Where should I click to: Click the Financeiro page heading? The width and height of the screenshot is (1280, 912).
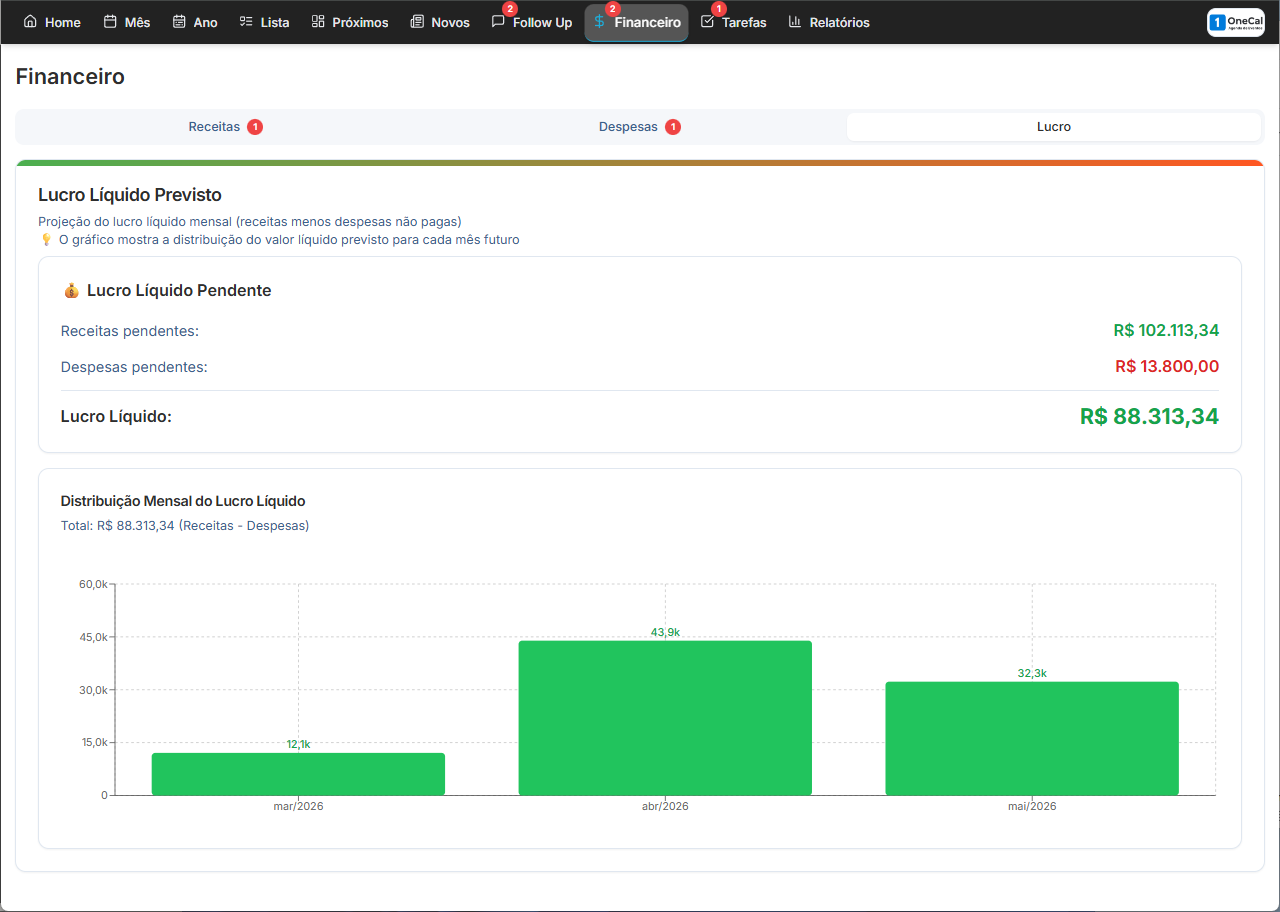70,76
